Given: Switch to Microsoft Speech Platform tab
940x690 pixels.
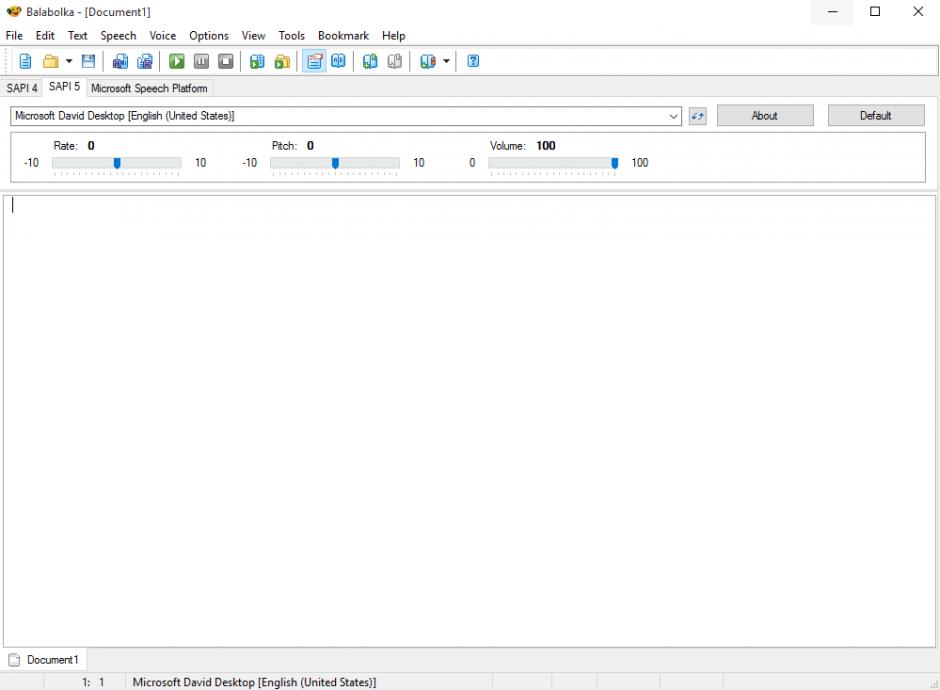Looking at the screenshot, I should click(x=149, y=88).
